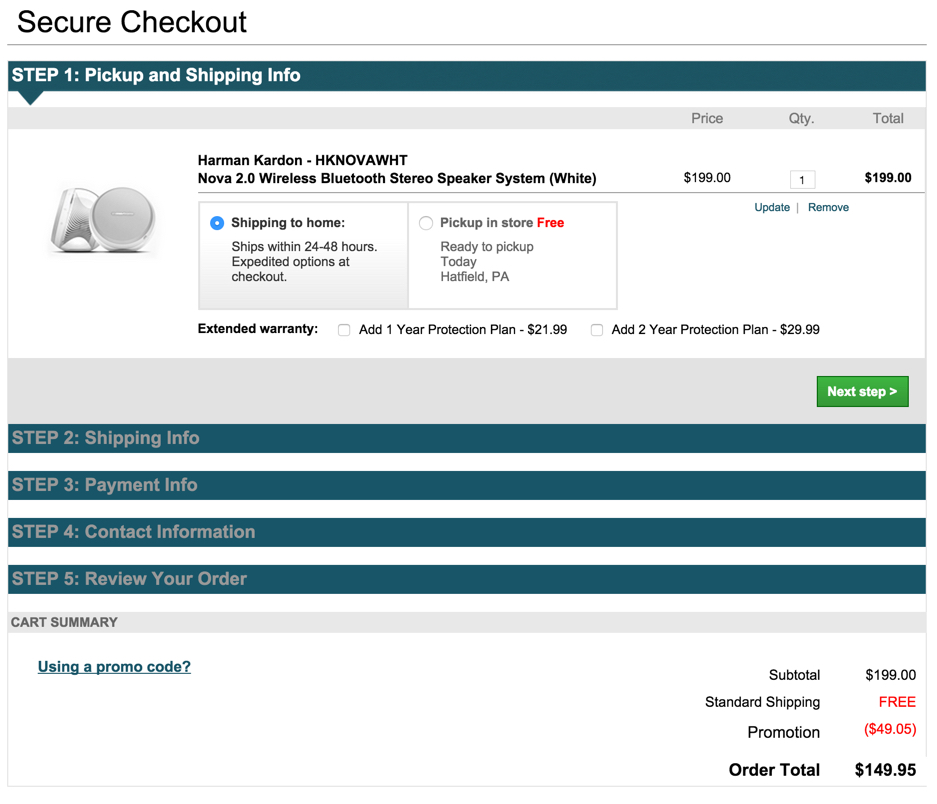Click the Extended warranty label

click(x=258, y=329)
